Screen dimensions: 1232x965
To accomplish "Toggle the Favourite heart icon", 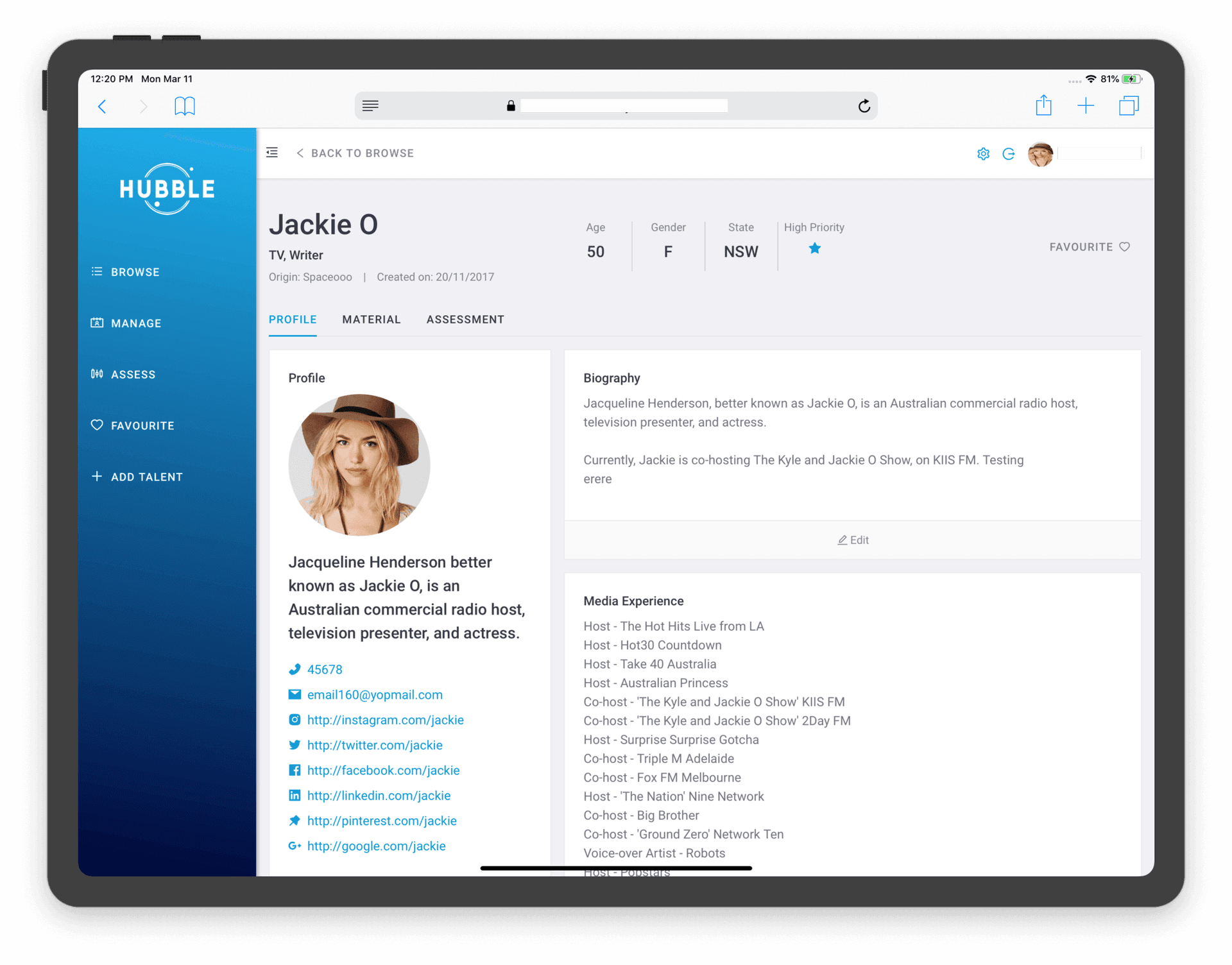I will [x=1128, y=247].
